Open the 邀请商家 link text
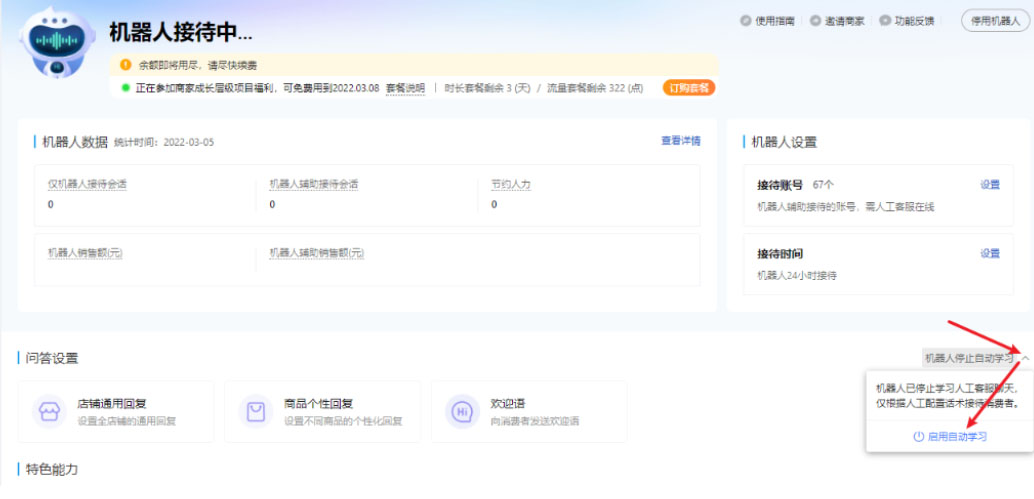The width and height of the screenshot is (1034, 499). [x=845, y=20]
